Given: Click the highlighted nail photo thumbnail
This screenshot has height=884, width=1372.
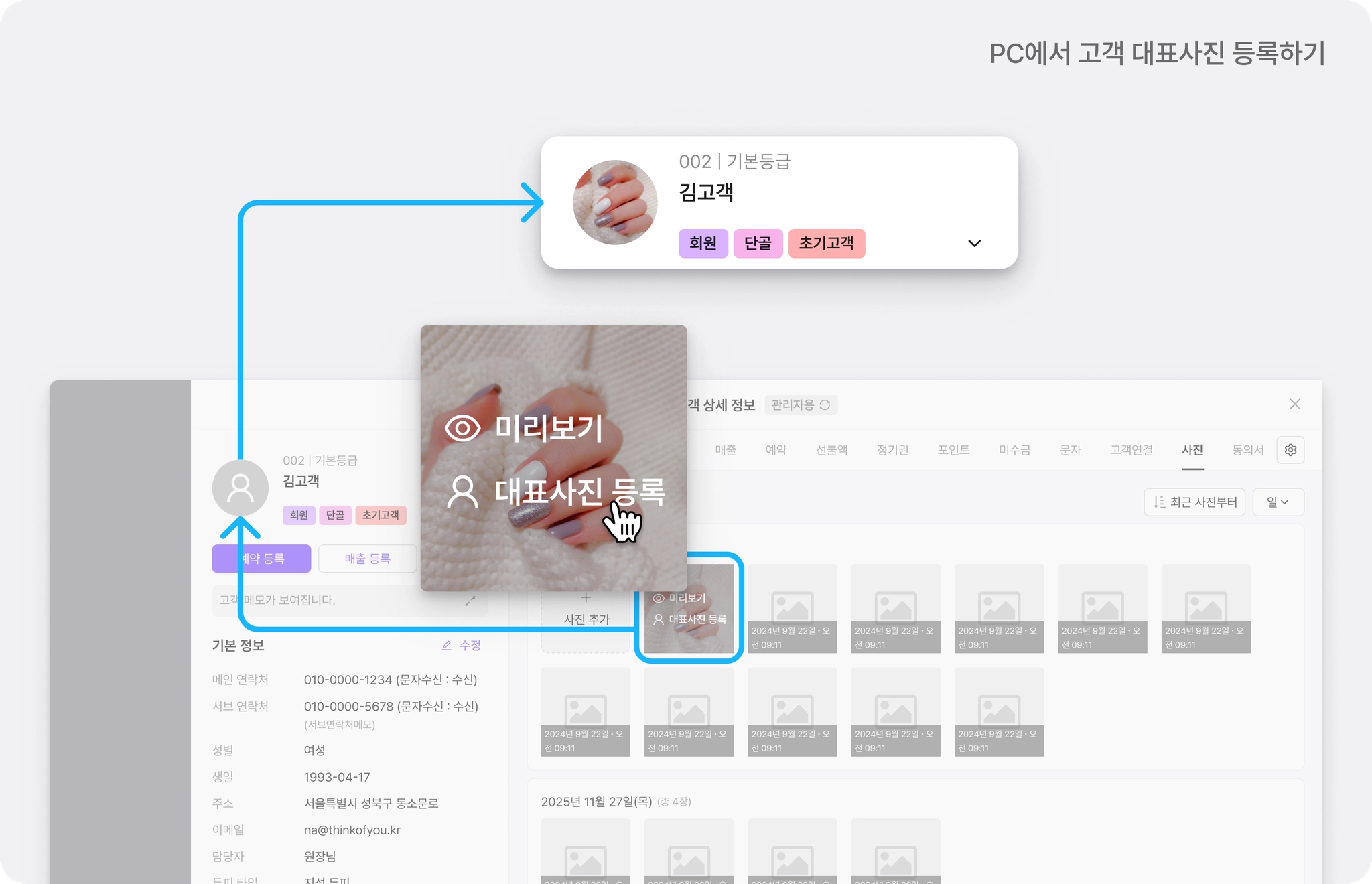Looking at the screenshot, I should tap(689, 608).
